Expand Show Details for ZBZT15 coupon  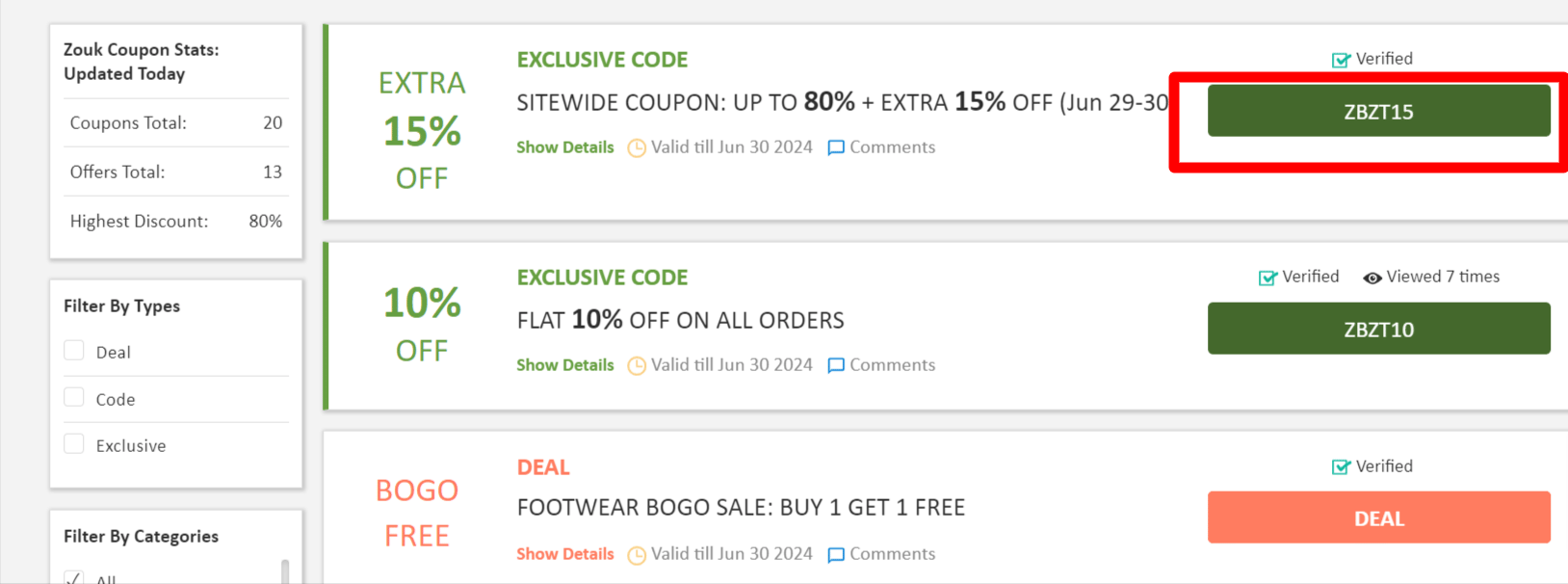564,147
